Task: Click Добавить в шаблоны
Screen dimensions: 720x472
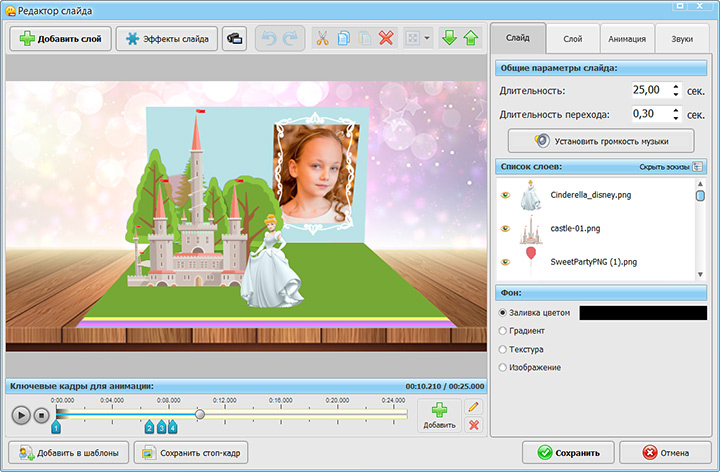Action: pos(68,453)
